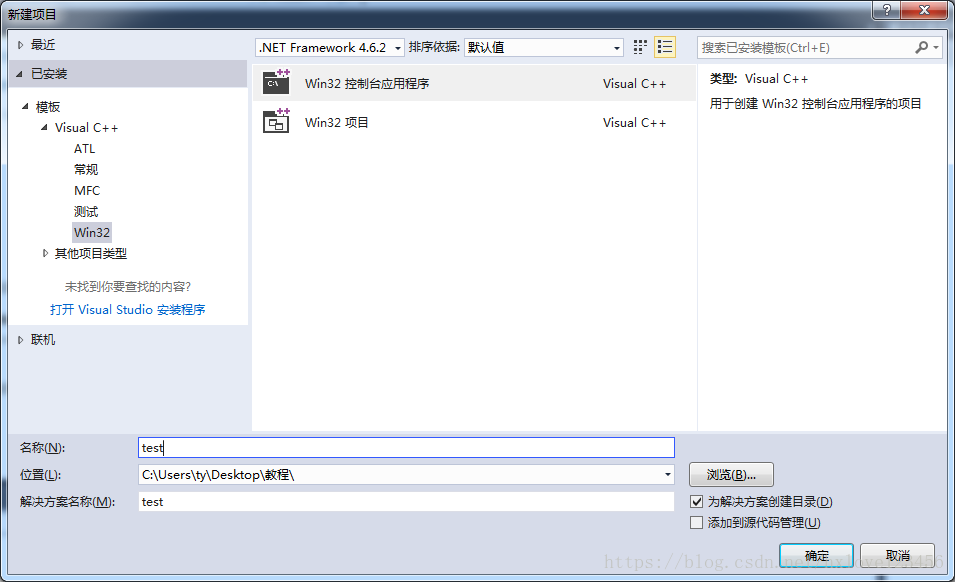The image size is (955, 582).
Task: Focus the project name field
Action: pos(406,447)
